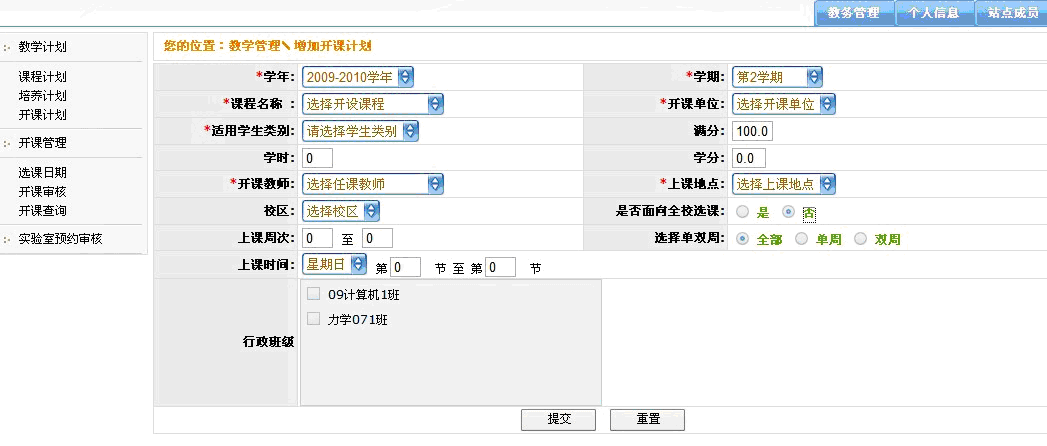Click the 重置 reset button

(647, 420)
